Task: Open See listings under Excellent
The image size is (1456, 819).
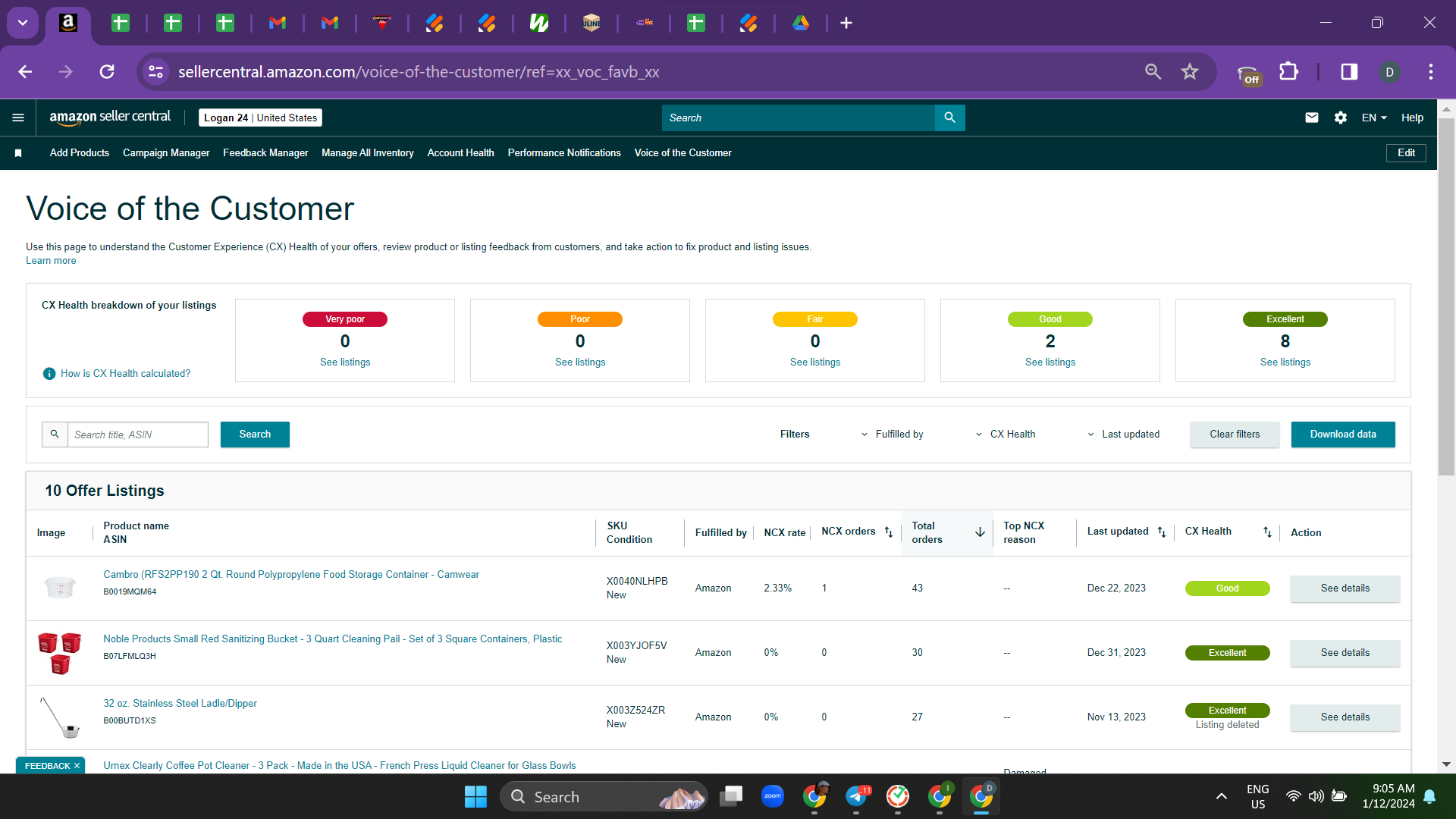Action: point(1285,362)
